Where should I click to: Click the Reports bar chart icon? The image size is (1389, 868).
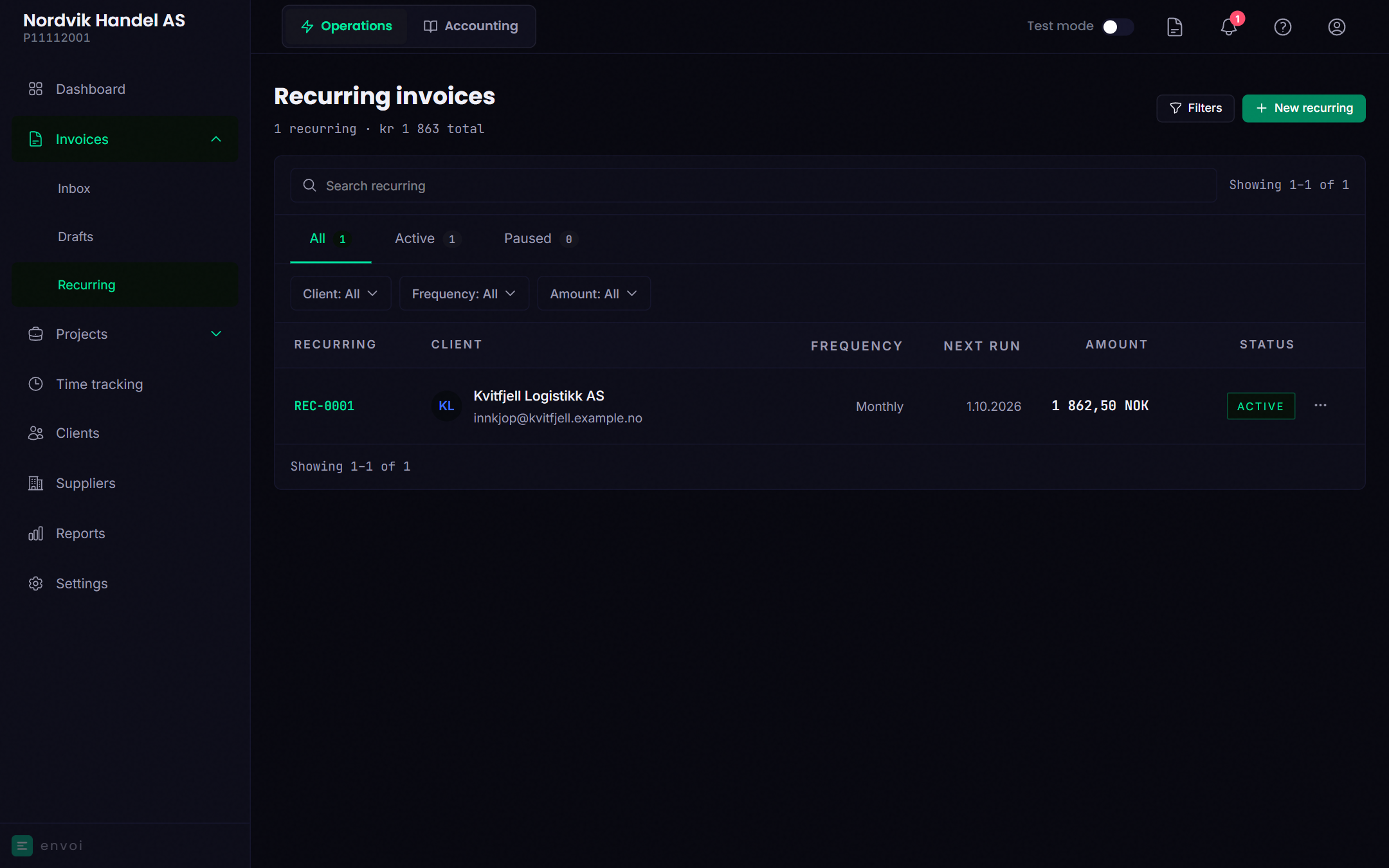[x=35, y=534]
